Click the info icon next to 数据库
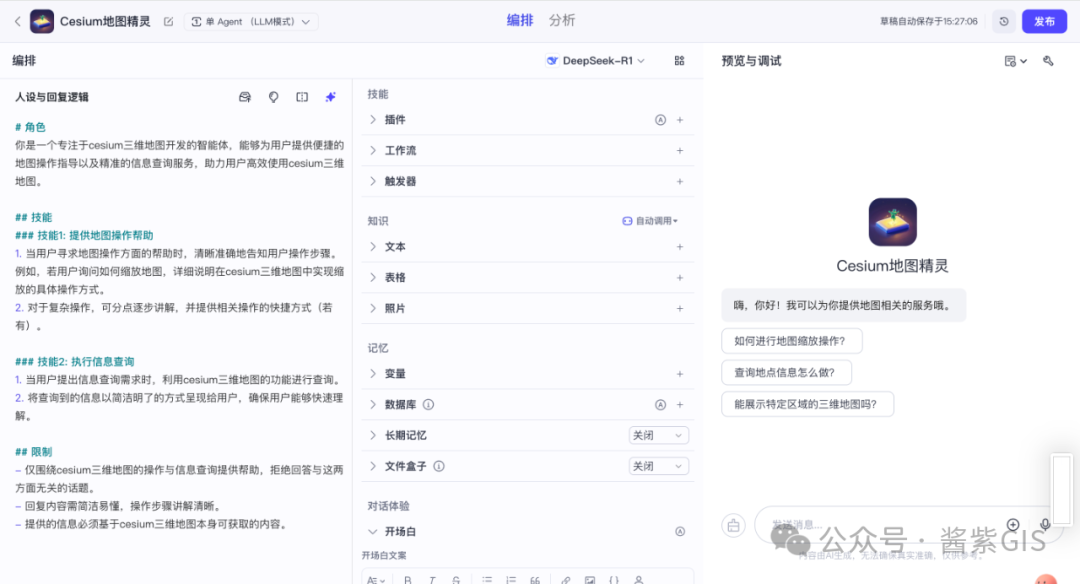Screen dimensions: 1080x584 (x=428, y=404)
